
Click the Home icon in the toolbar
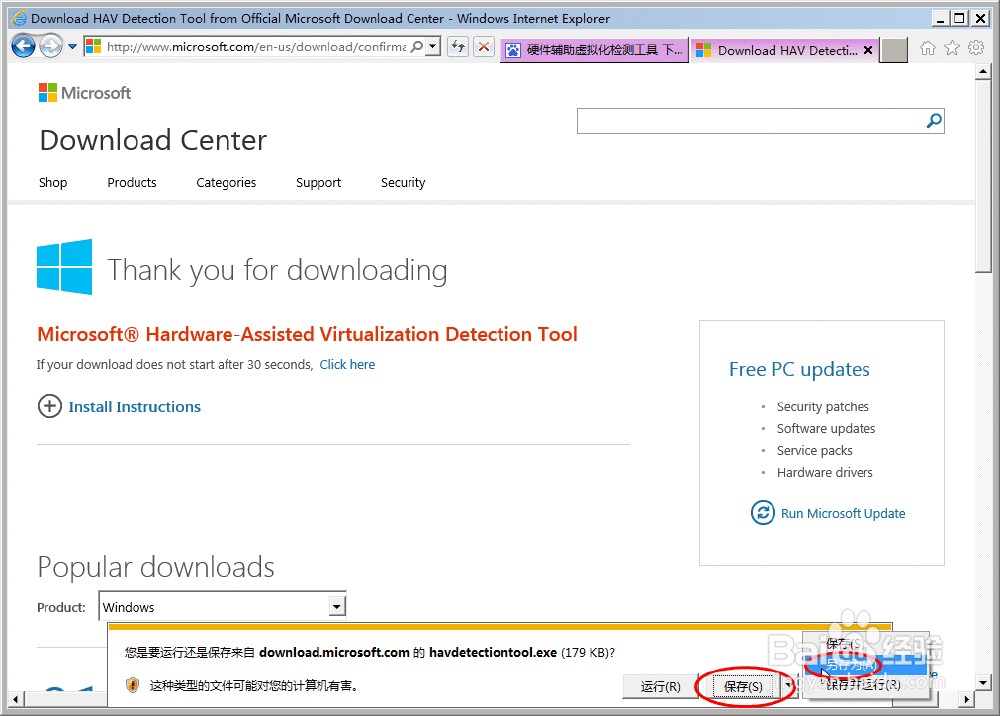(x=928, y=48)
